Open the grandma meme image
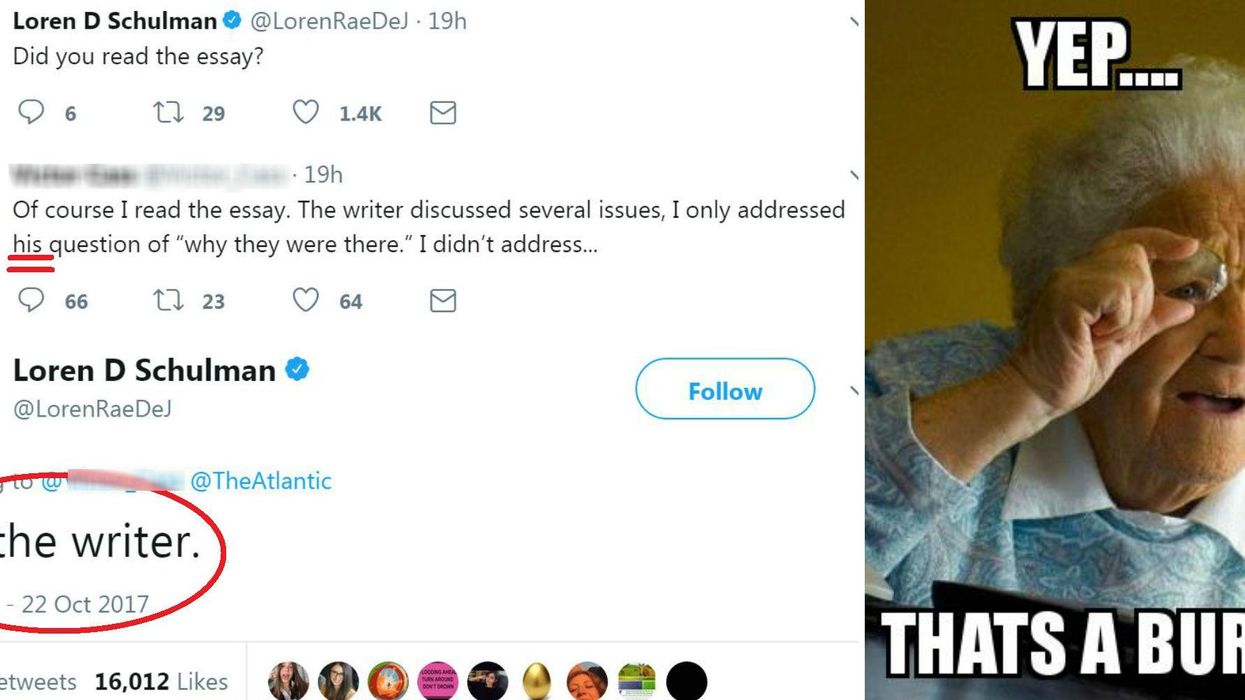This screenshot has height=700, width=1245. point(1055,350)
